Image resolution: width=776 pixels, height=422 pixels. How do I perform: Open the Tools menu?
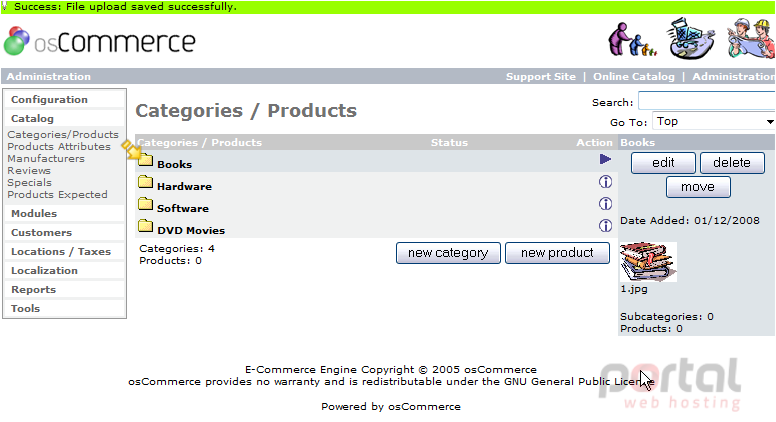tap(64, 308)
